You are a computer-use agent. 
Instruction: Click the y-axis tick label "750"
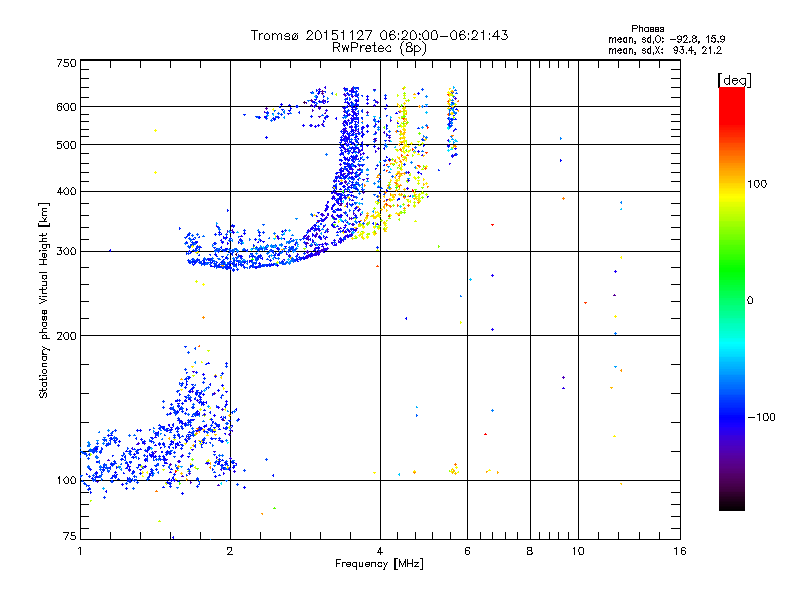coord(66,63)
